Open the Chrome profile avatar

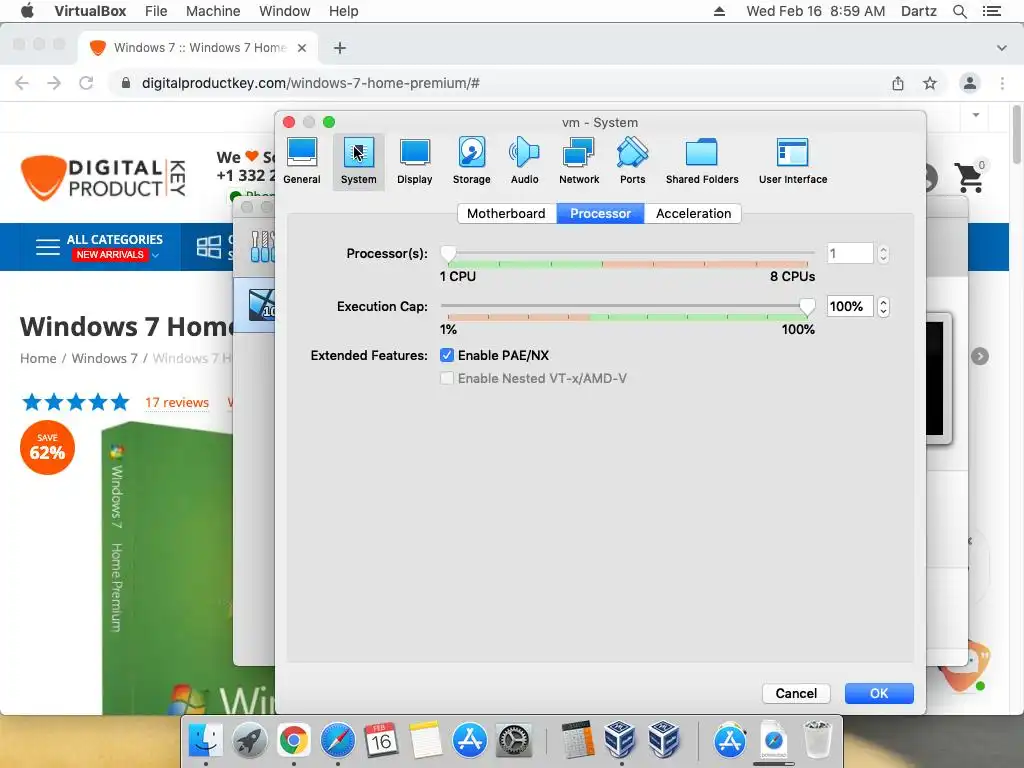(x=970, y=83)
